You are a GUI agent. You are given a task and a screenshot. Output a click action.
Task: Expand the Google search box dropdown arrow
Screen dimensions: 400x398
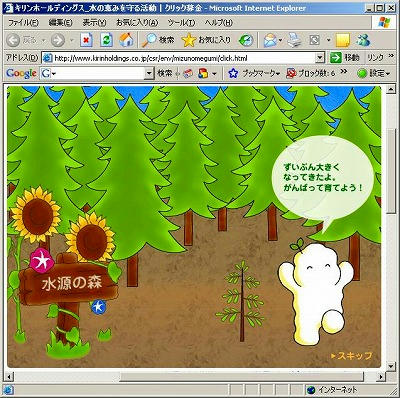tap(149, 73)
